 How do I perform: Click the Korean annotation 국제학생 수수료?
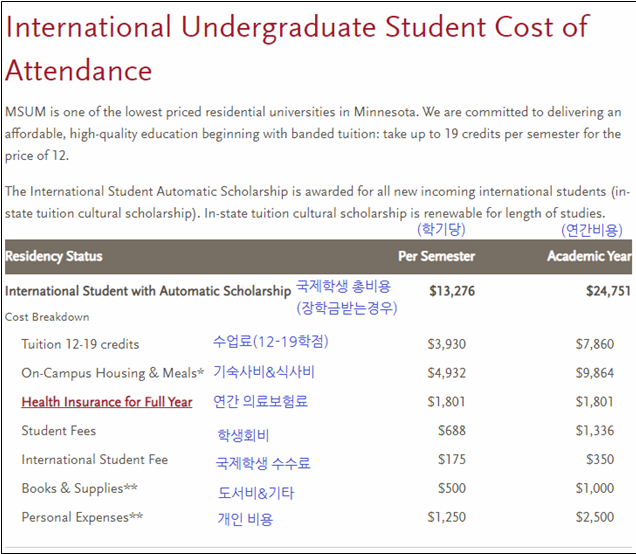click(x=263, y=463)
